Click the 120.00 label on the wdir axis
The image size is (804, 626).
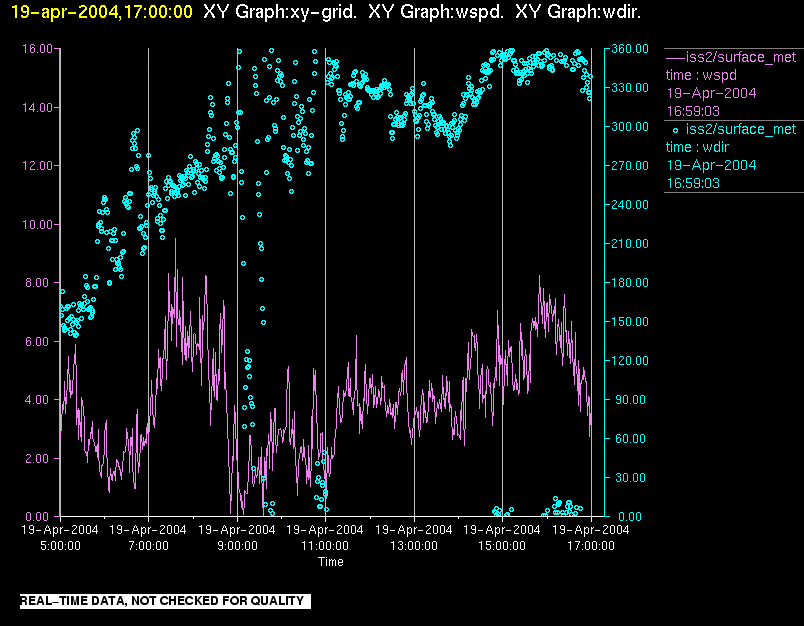pos(630,360)
